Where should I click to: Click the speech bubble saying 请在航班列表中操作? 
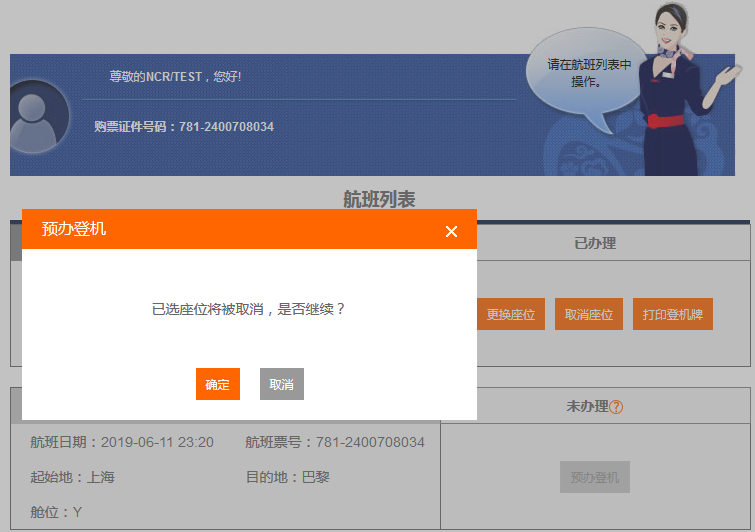click(x=587, y=73)
